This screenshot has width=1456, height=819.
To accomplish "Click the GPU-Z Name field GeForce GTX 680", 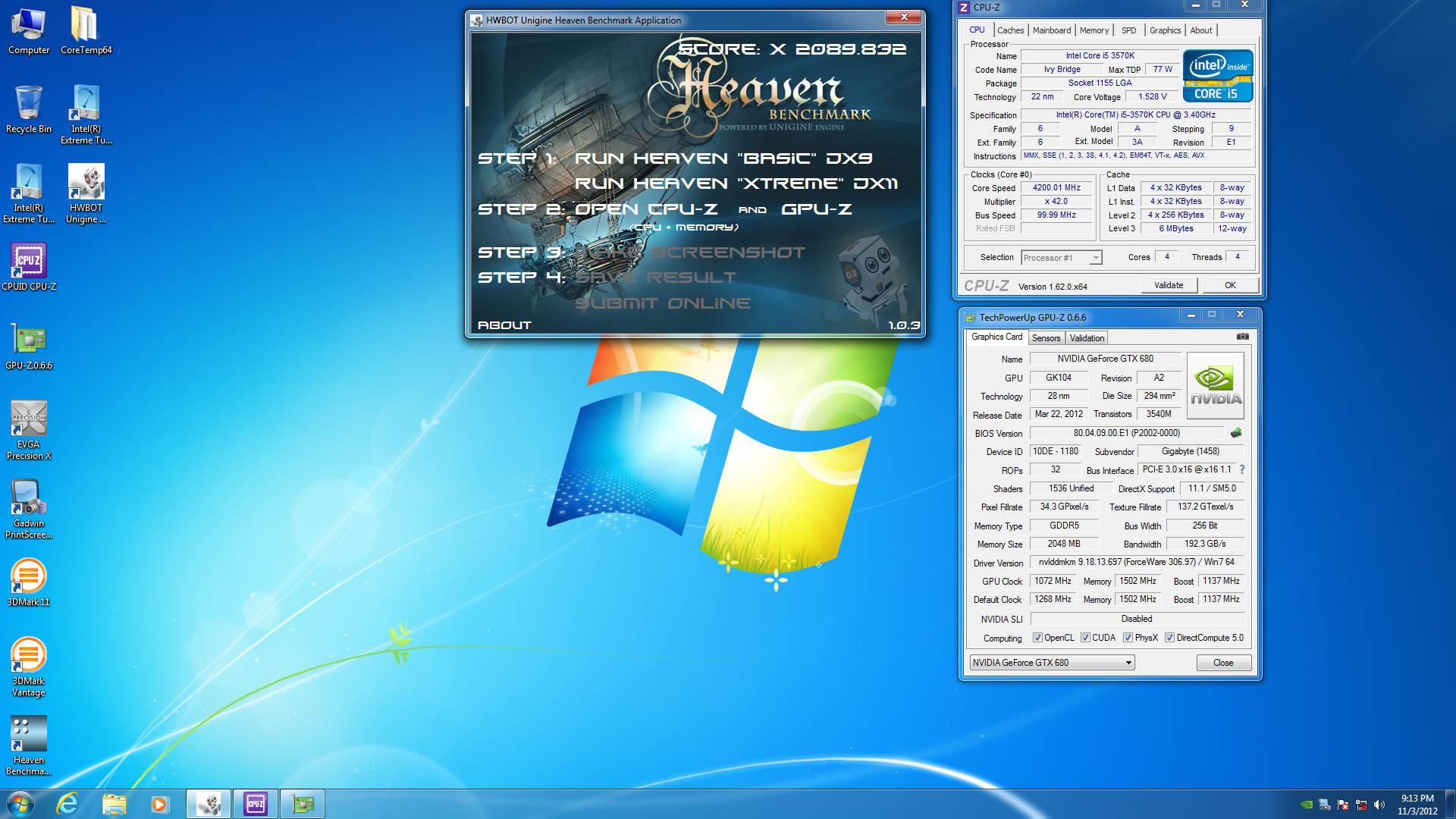I will coord(1105,359).
